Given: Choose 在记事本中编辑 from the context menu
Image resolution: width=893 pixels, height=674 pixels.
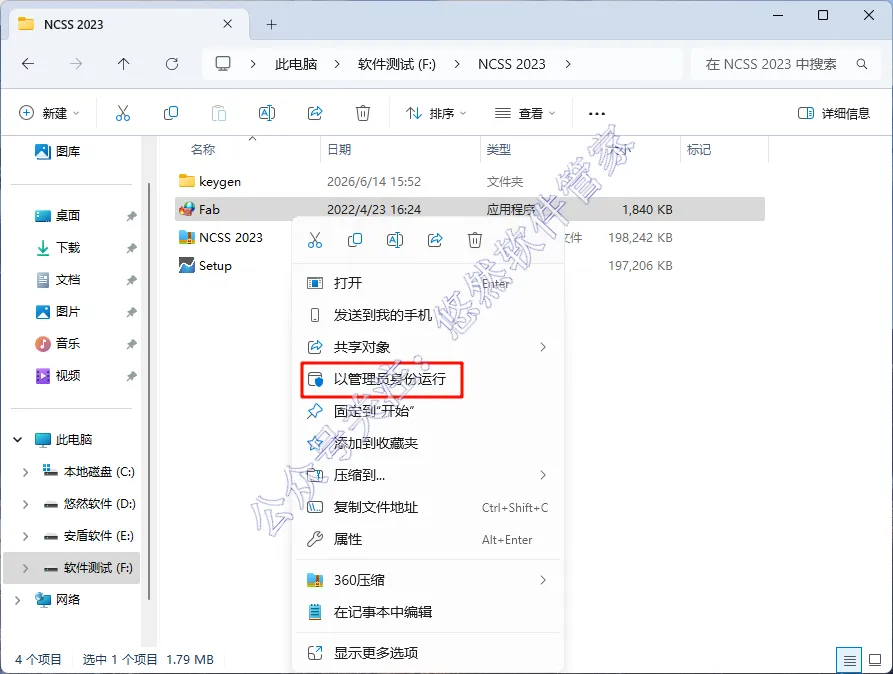Looking at the screenshot, I should tap(428, 612).
